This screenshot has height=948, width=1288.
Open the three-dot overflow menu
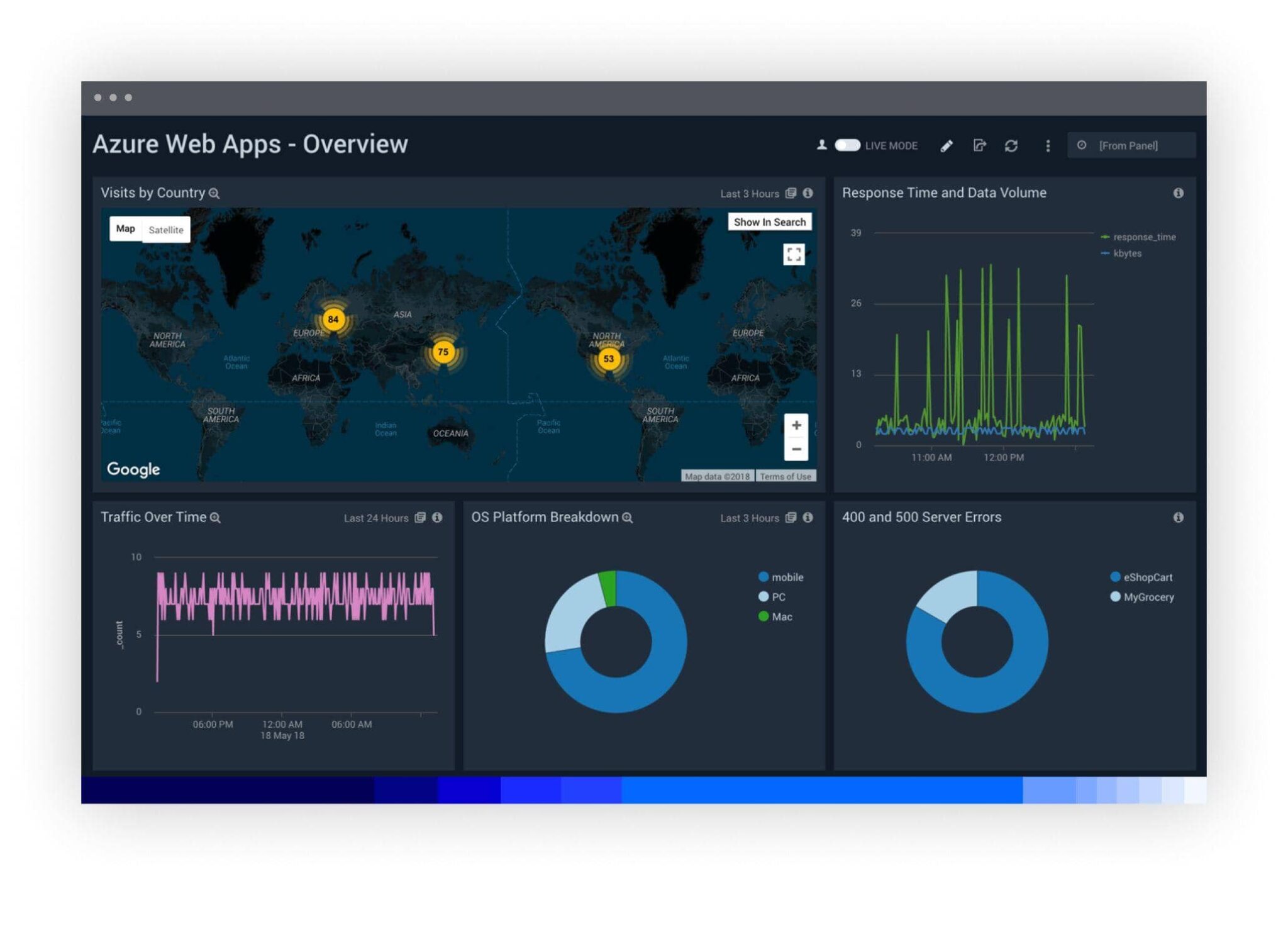point(1047,145)
